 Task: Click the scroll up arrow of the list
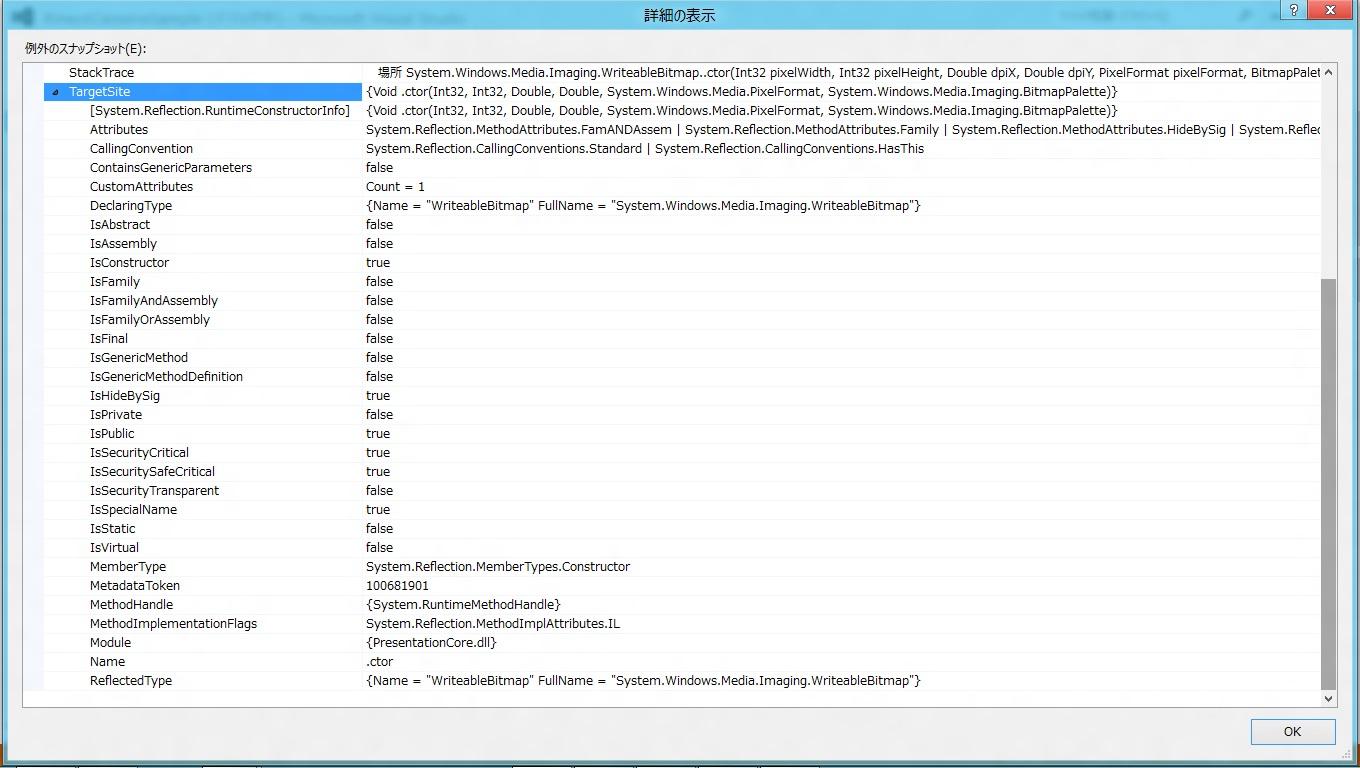click(x=1328, y=71)
